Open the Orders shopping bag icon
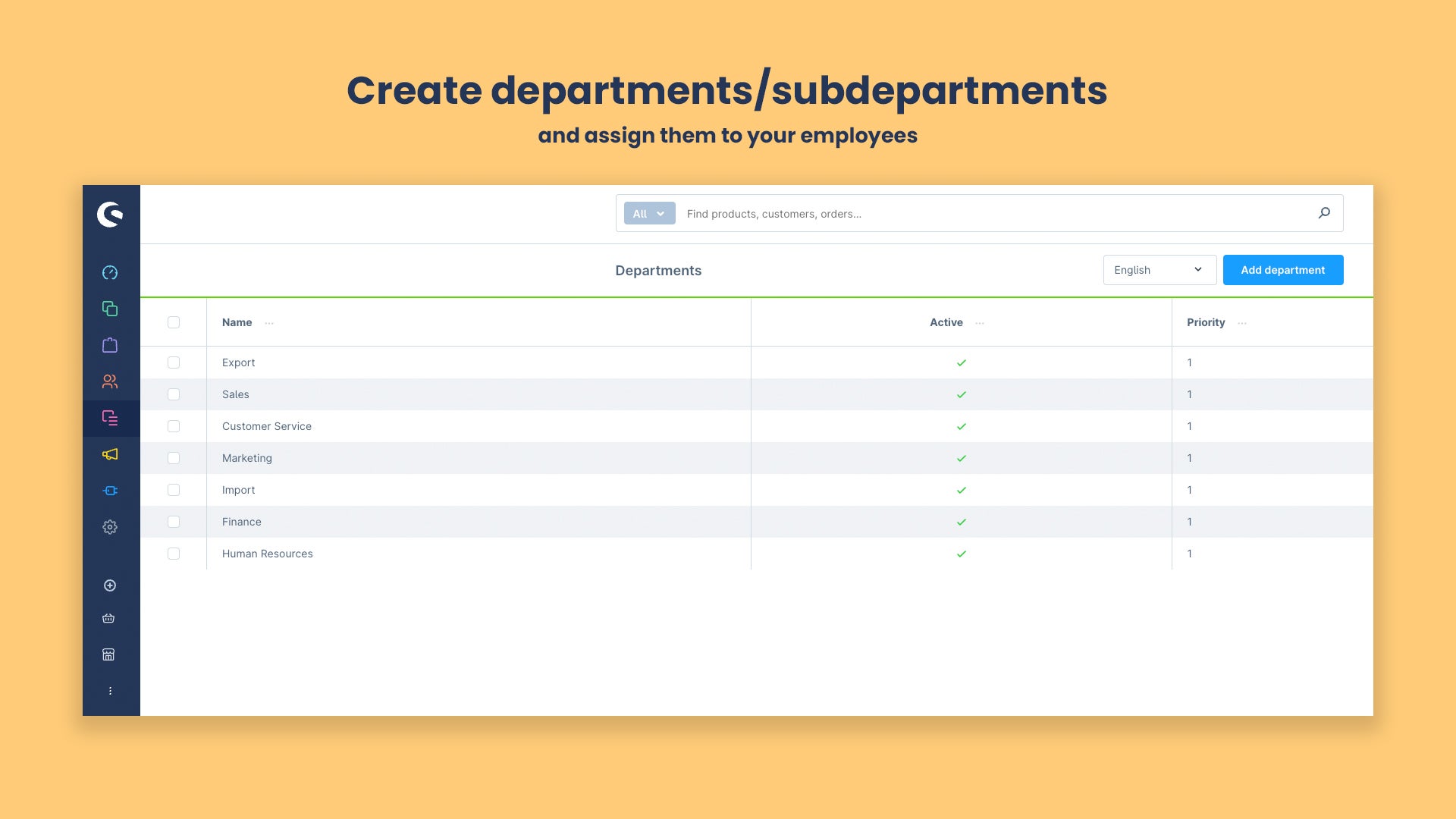The height and width of the screenshot is (819, 1456). [x=110, y=345]
